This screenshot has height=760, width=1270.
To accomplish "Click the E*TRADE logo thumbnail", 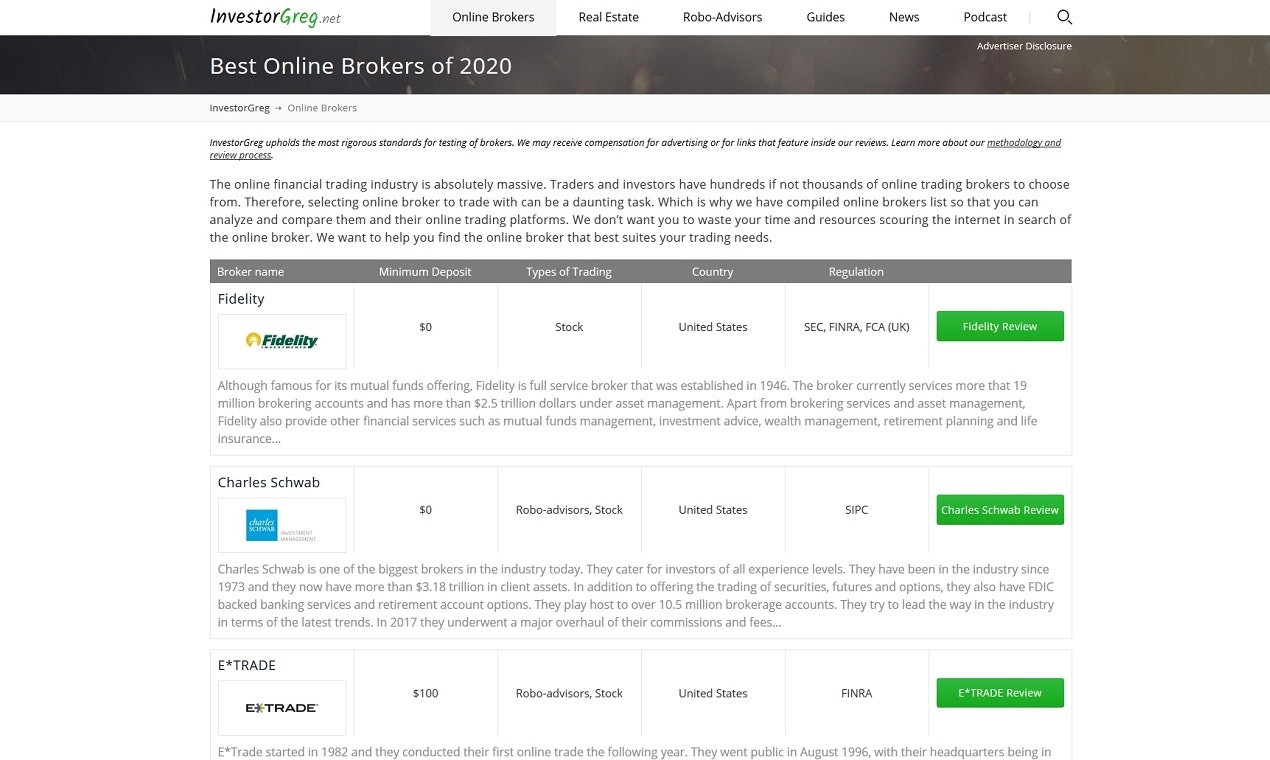I will [282, 708].
